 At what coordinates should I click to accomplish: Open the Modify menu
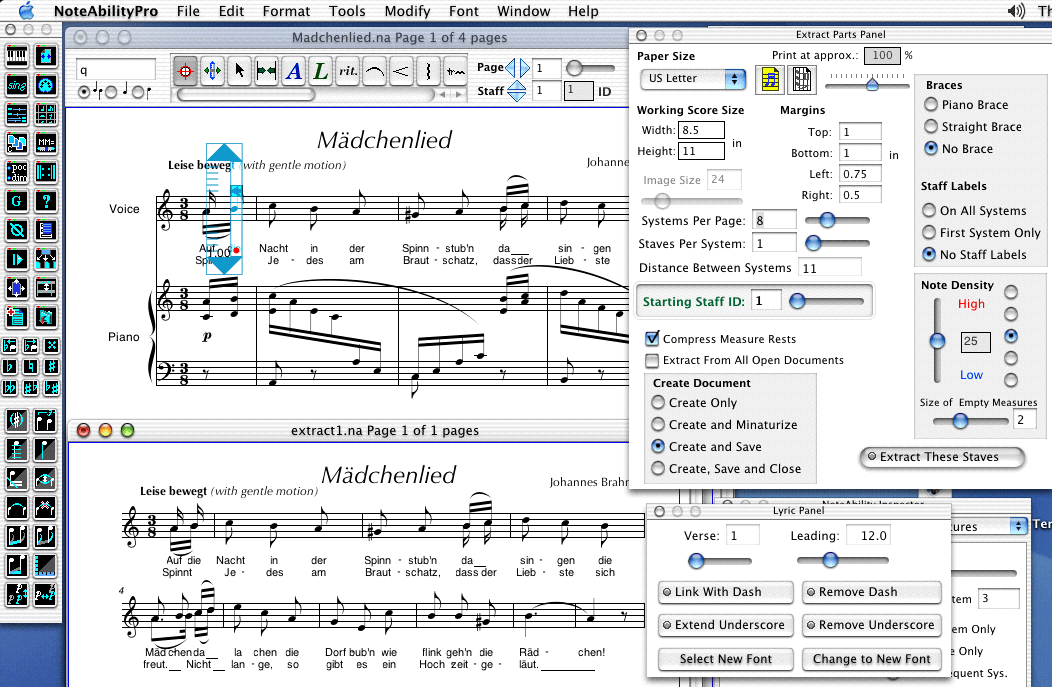click(407, 11)
